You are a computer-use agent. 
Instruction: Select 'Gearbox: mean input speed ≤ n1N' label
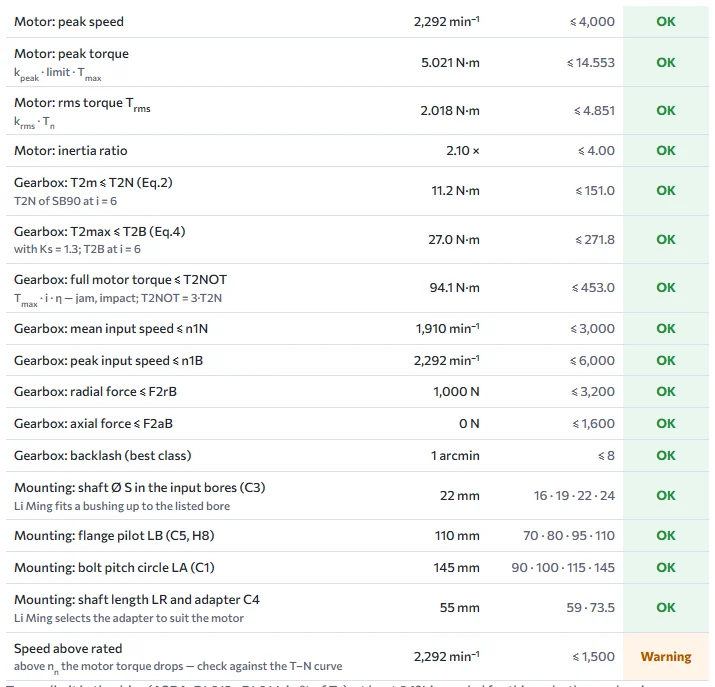pos(111,329)
